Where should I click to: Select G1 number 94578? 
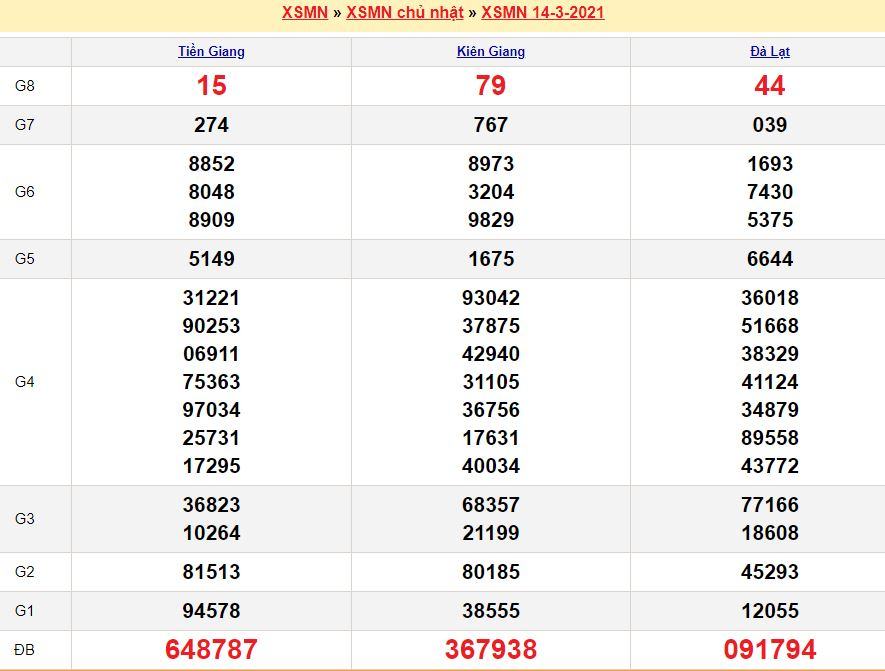pos(212,611)
